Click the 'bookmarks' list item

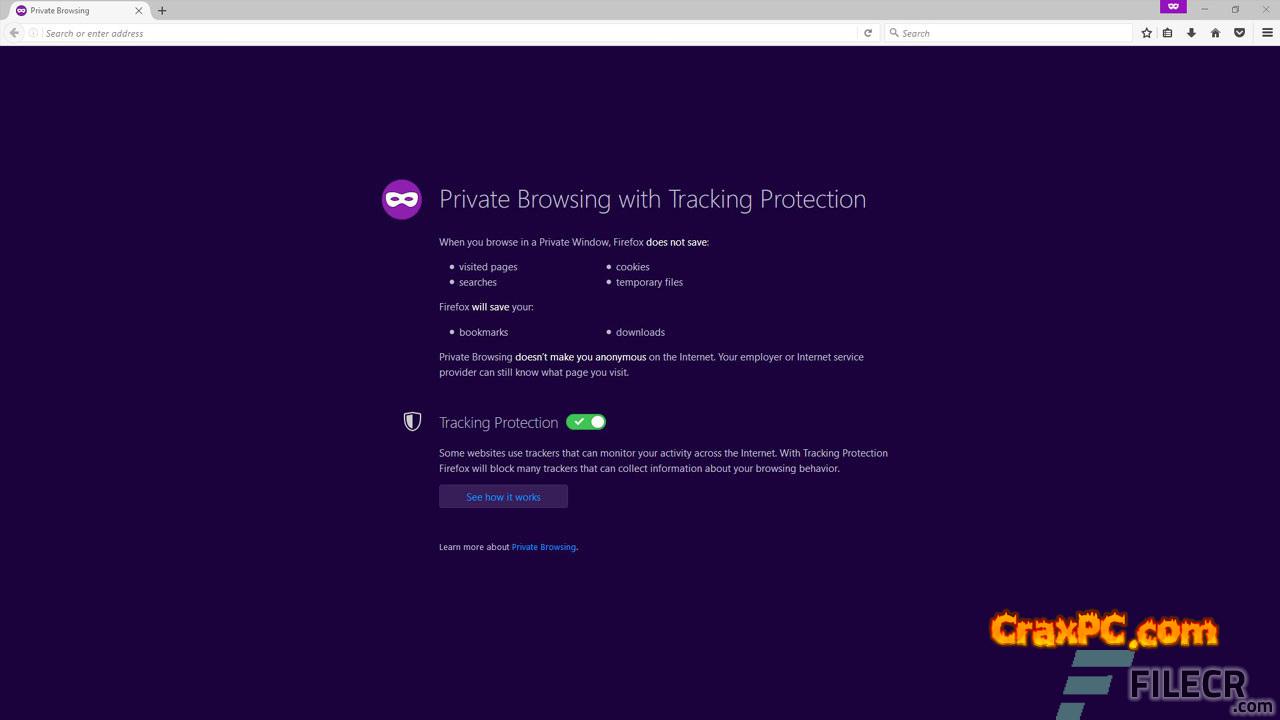pyautogui.click(x=484, y=332)
